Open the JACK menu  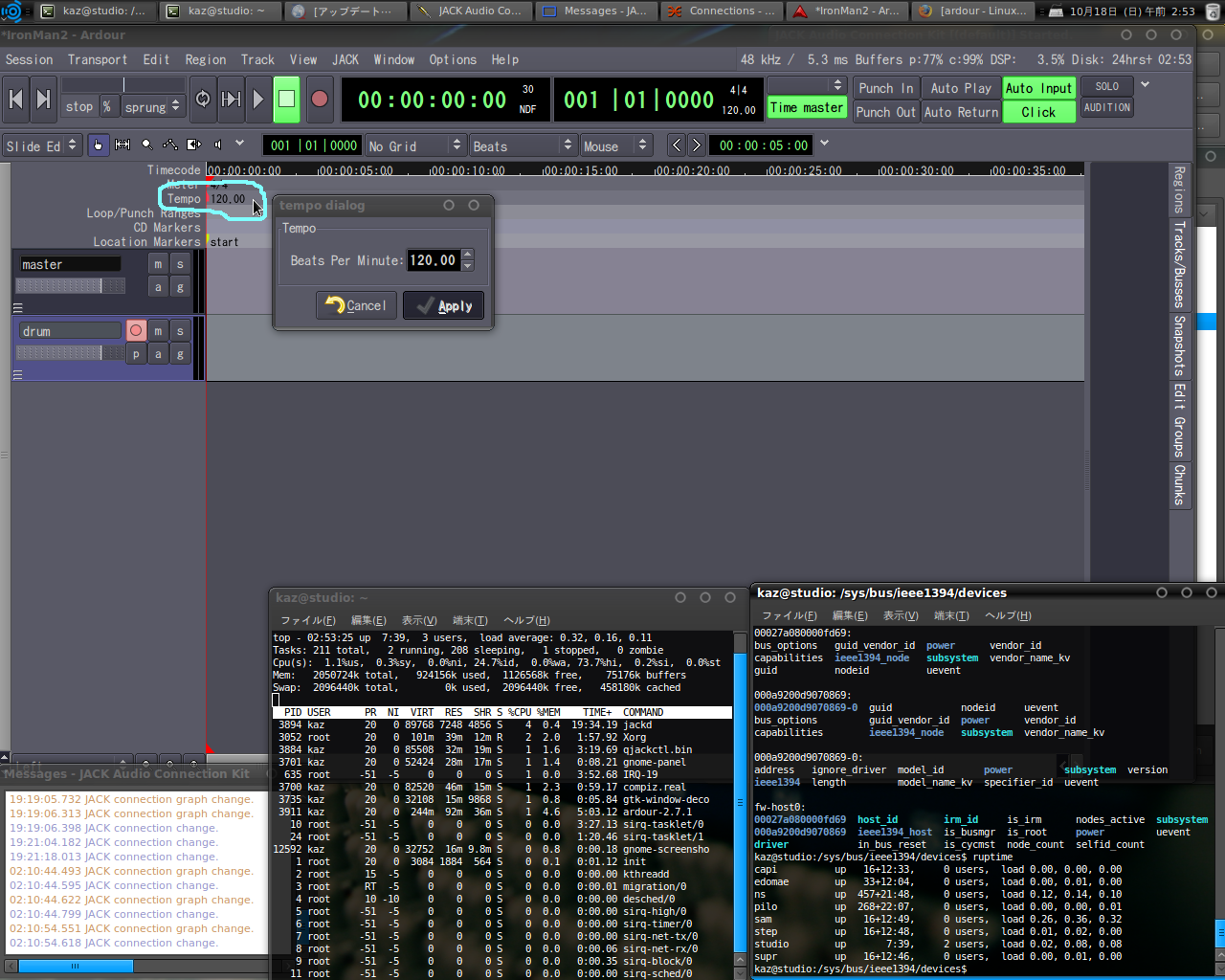(345, 59)
